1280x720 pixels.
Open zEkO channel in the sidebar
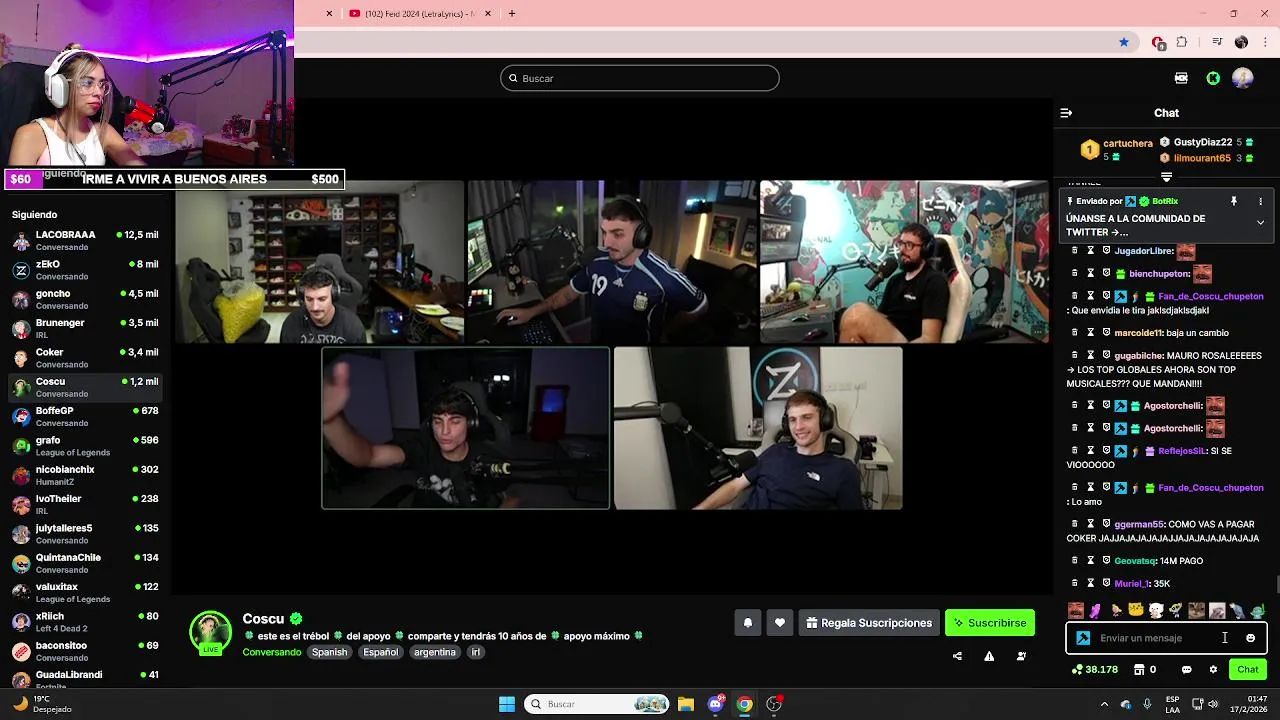tap(85, 270)
